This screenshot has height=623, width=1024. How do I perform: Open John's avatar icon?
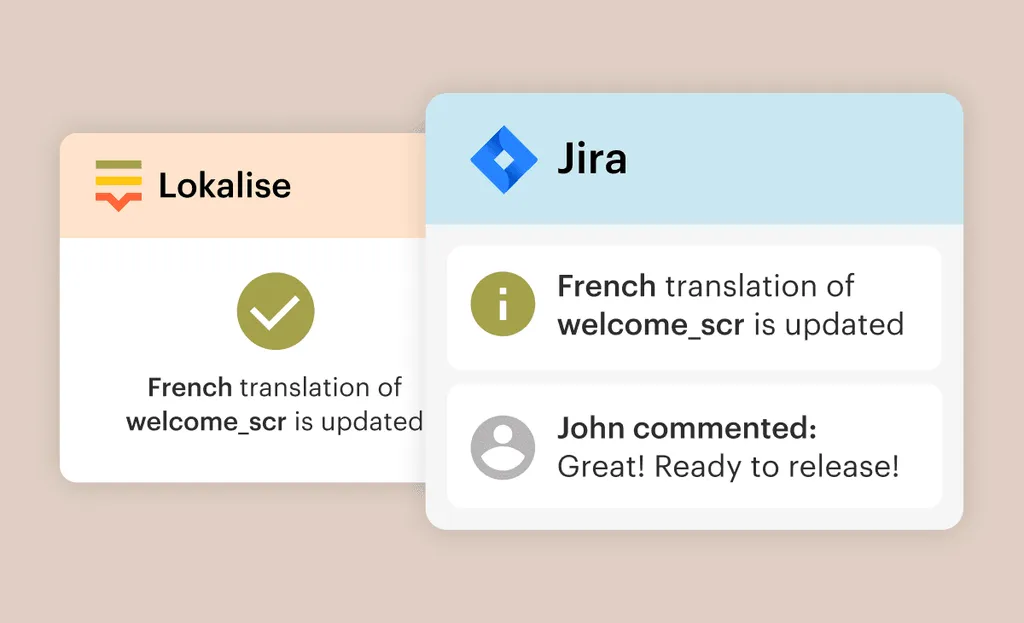coord(503,447)
